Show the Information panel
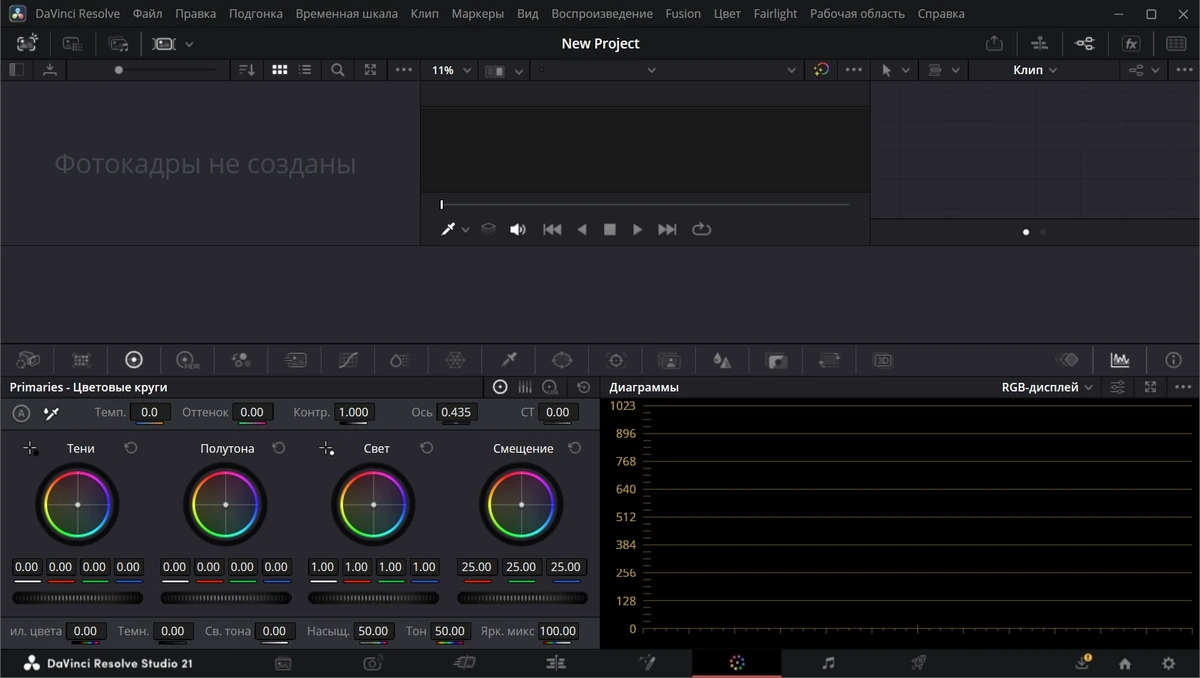This screenshot has height=678, width=1200. pos(1174,360)
